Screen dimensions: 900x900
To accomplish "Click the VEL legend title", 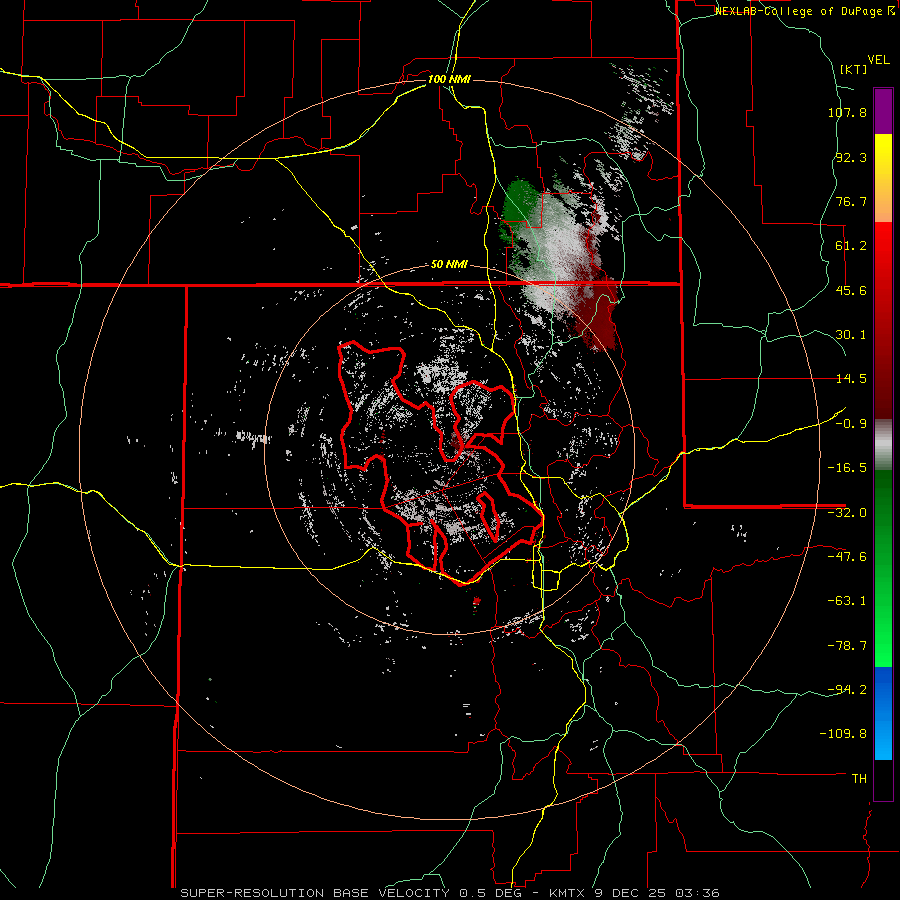I will coord(878,60).
